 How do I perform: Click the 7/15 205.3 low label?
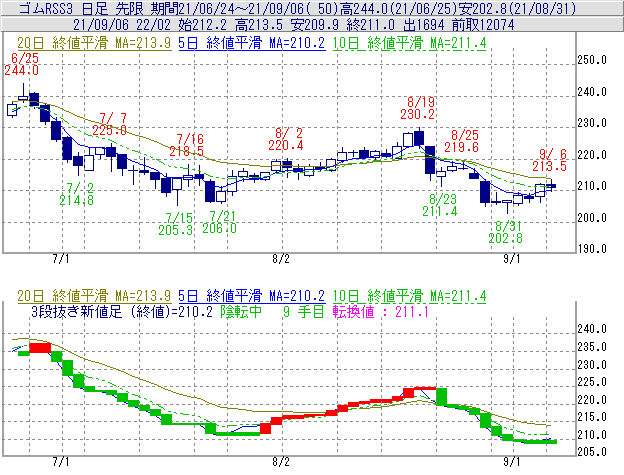tap(176, 224)
